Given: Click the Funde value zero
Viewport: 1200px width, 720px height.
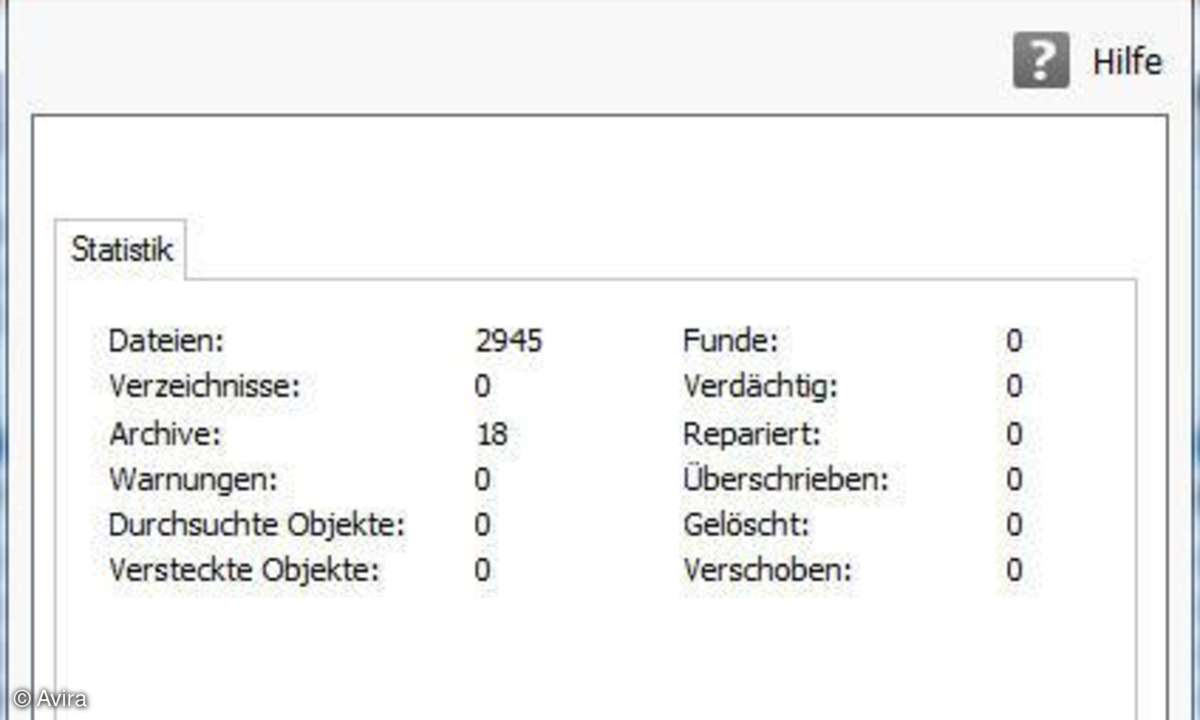Looking at the screenshot, I should tap(1014, 341).
